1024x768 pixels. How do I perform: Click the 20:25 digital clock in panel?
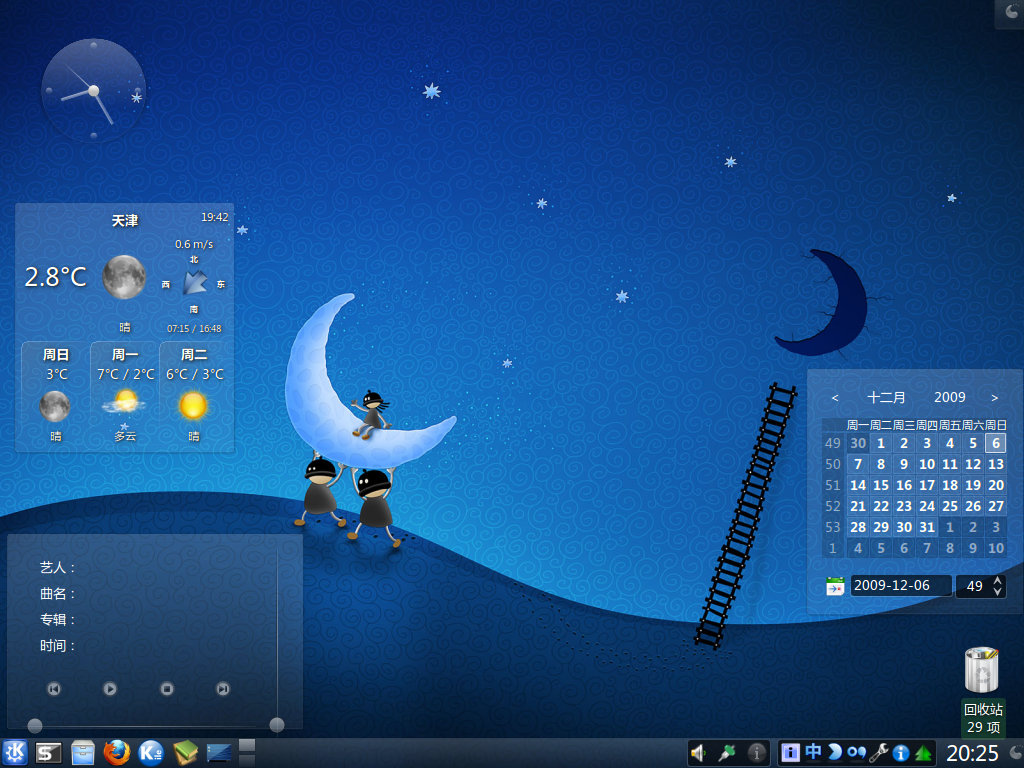[972, 754]
